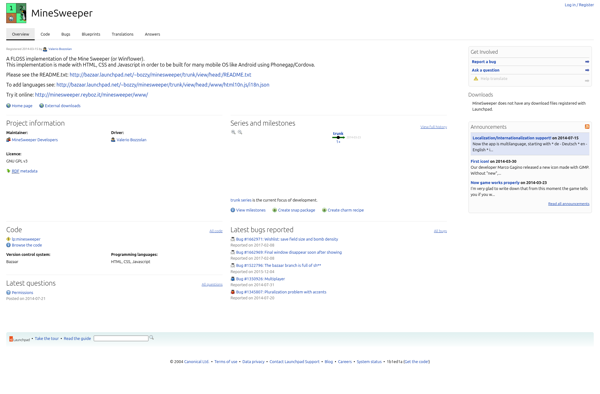Switch to the Code tab
The width and height of the screenshot is (600, 394).
(x=45, y=34)
